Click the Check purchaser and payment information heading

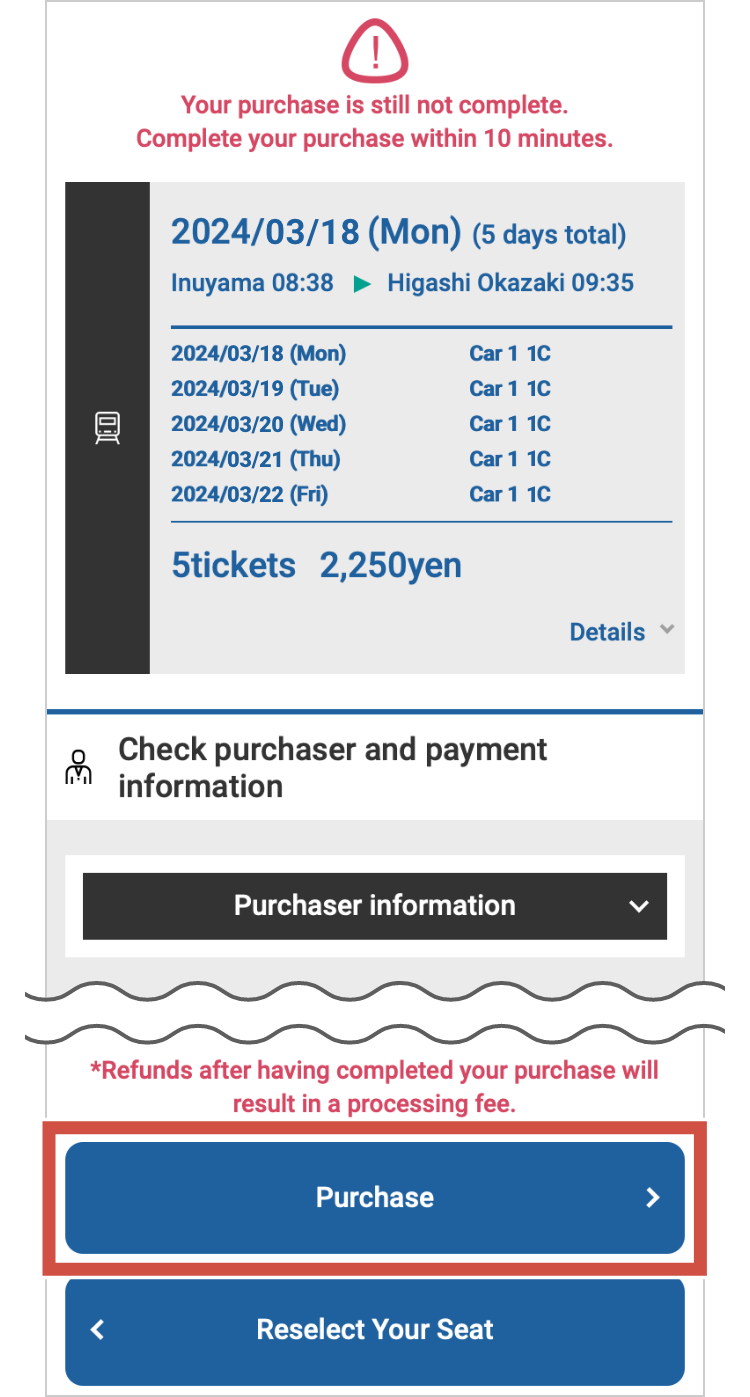332,767
